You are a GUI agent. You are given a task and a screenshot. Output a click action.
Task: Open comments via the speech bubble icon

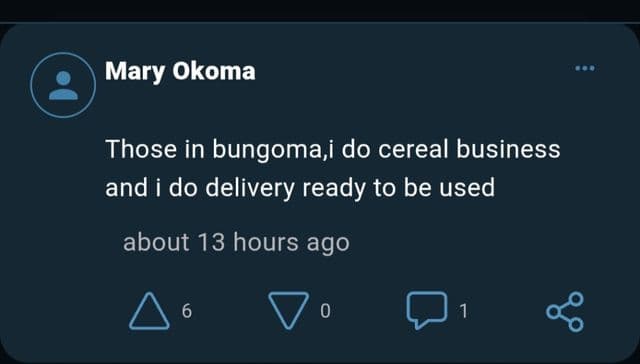tap(427, 310)
